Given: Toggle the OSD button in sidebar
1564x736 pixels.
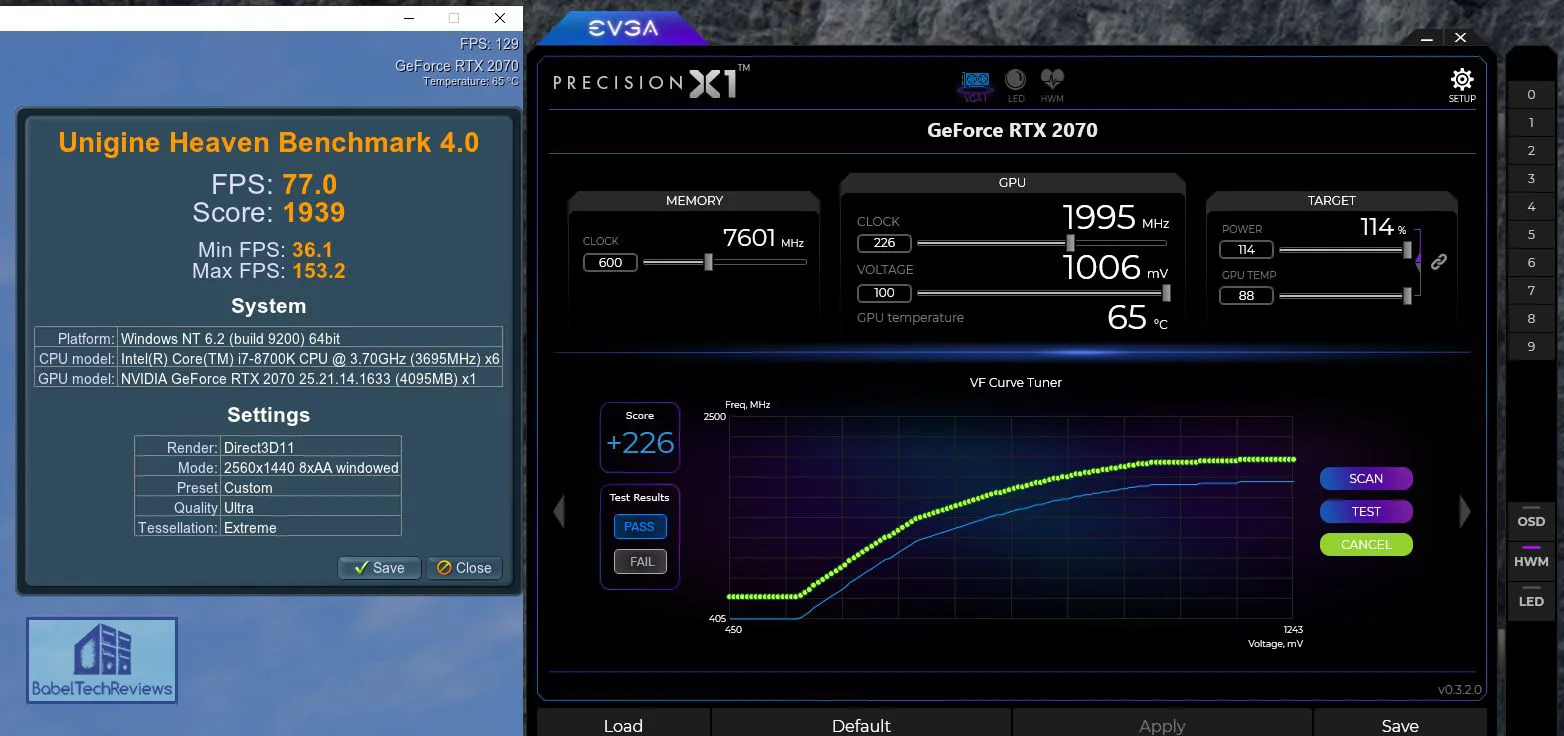Looking at the screenshot, I should 1531,521.
